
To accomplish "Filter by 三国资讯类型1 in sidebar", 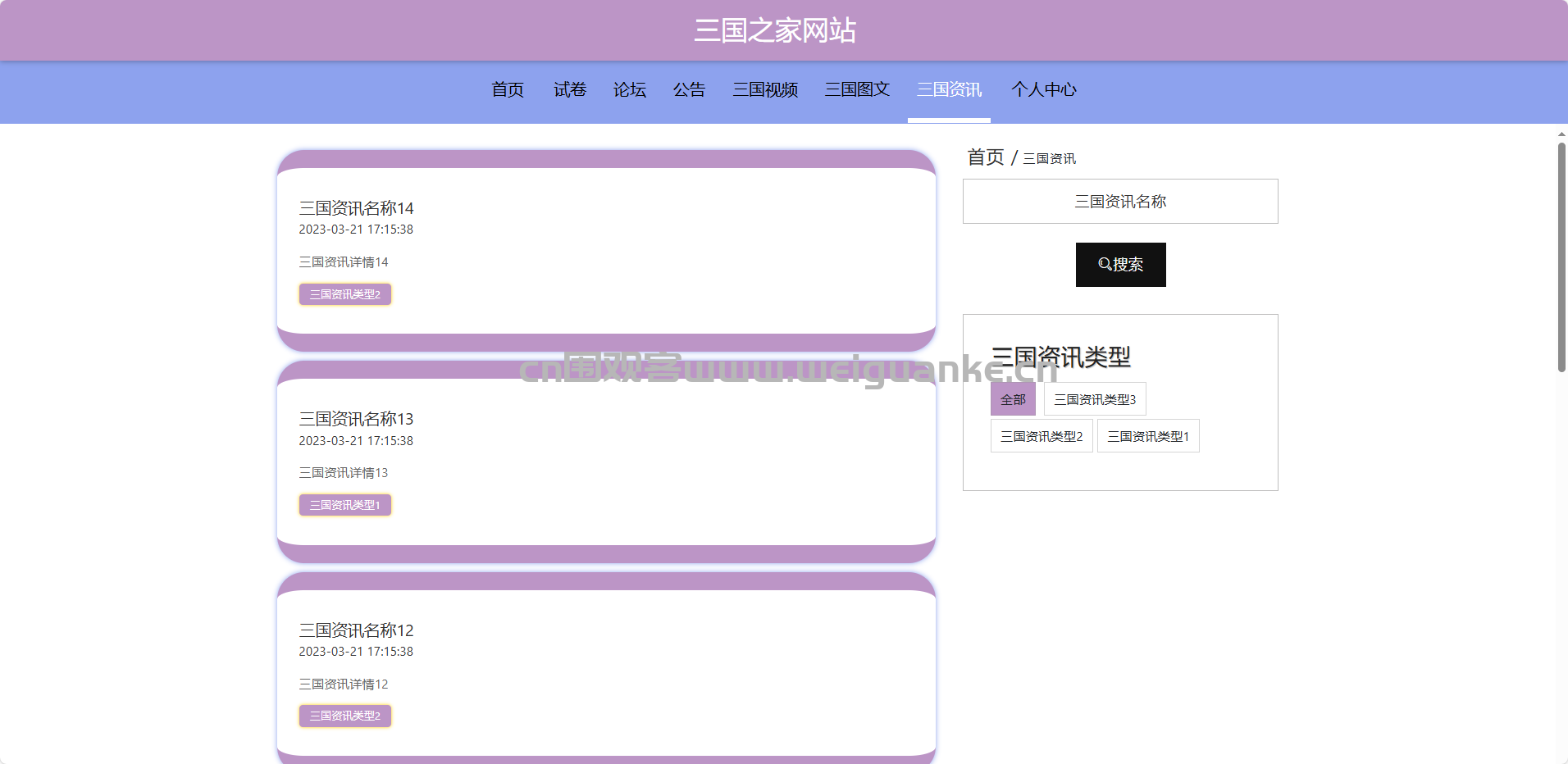I will tap(1148, 436).
